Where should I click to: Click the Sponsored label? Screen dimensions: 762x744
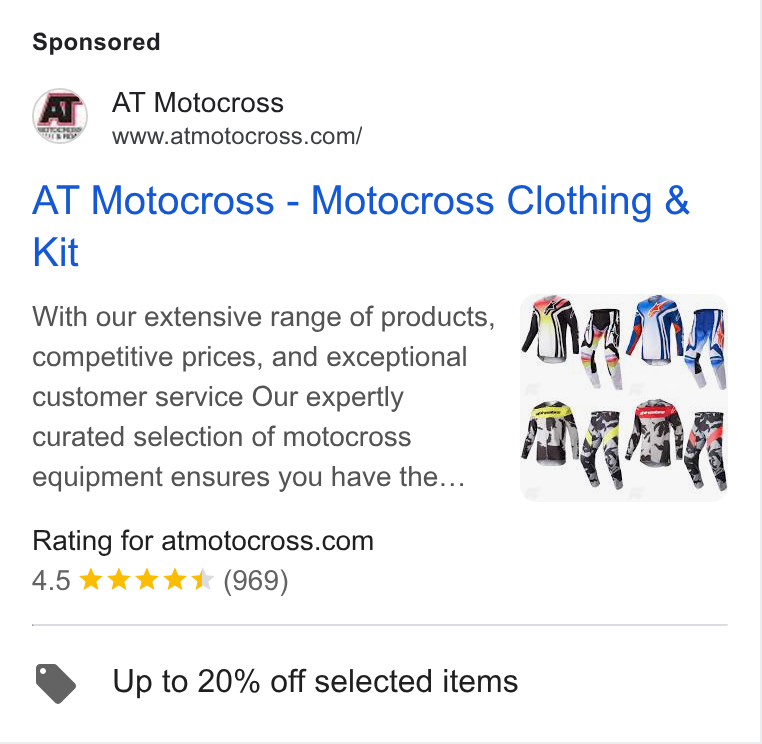pyautogui.click(x=96, y=42)
